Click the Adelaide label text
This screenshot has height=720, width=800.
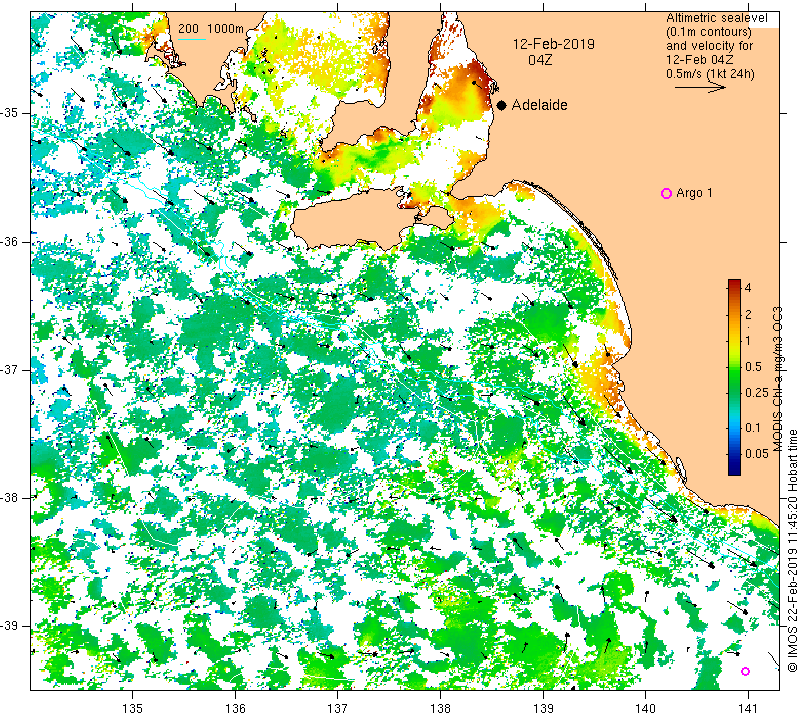click(539, 105)
